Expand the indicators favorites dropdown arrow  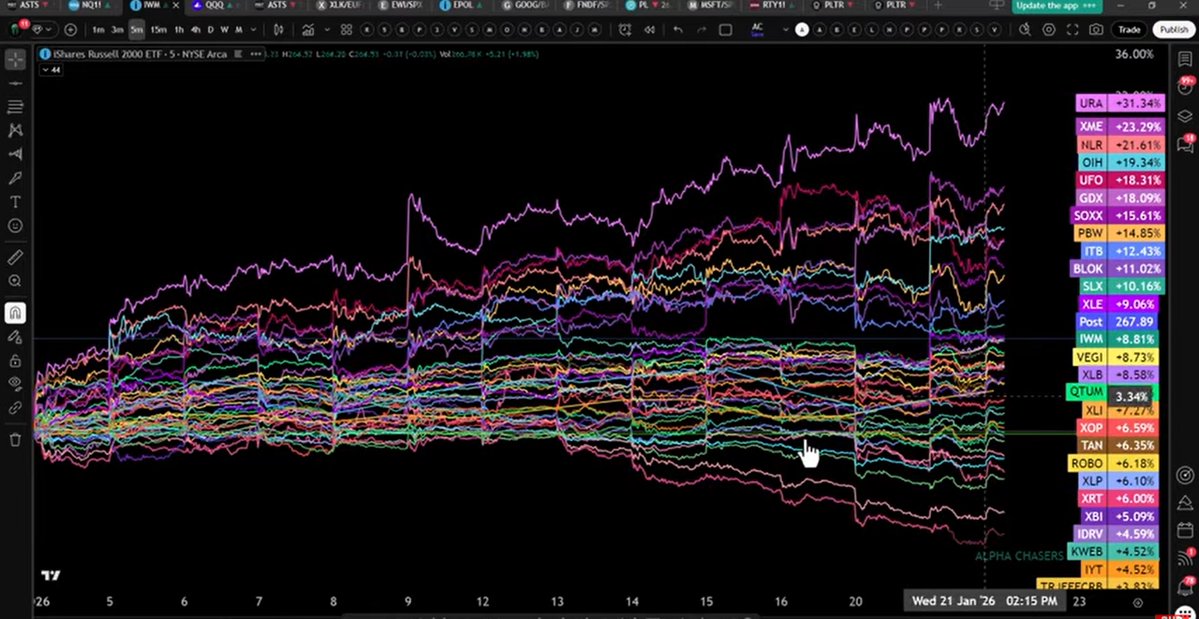327,30
